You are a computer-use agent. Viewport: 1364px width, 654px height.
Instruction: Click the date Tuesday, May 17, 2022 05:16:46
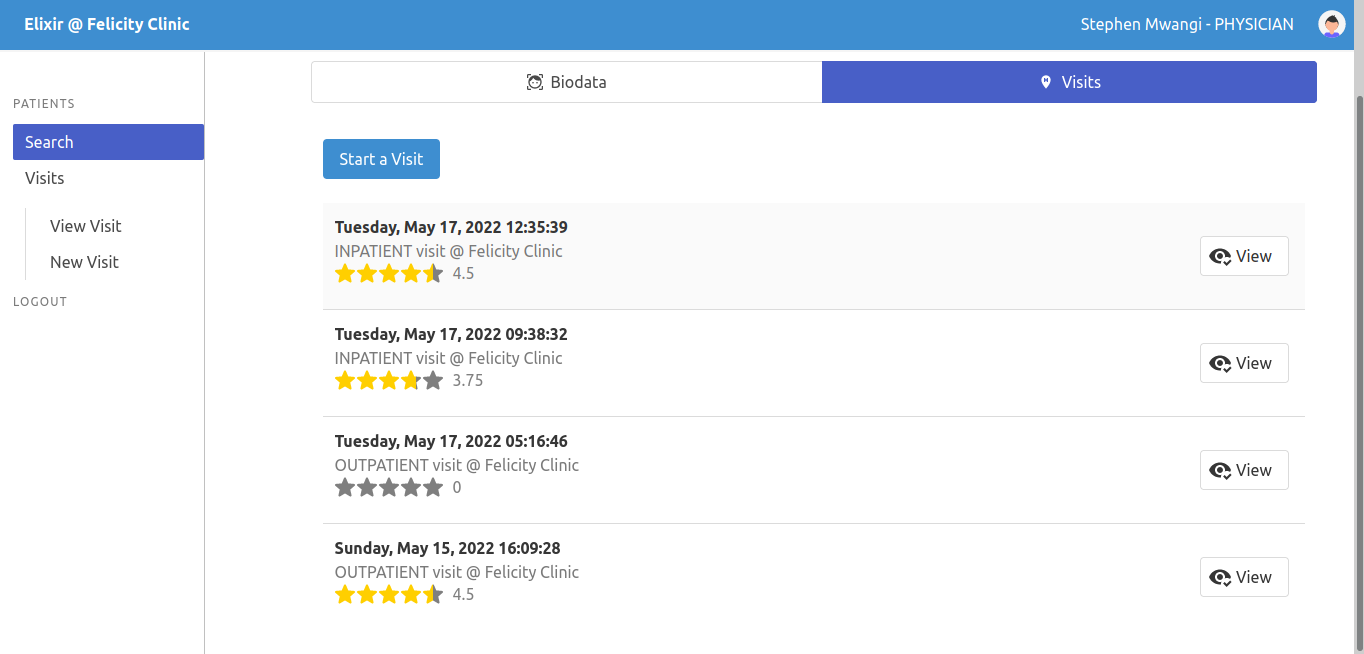[451, 441]
